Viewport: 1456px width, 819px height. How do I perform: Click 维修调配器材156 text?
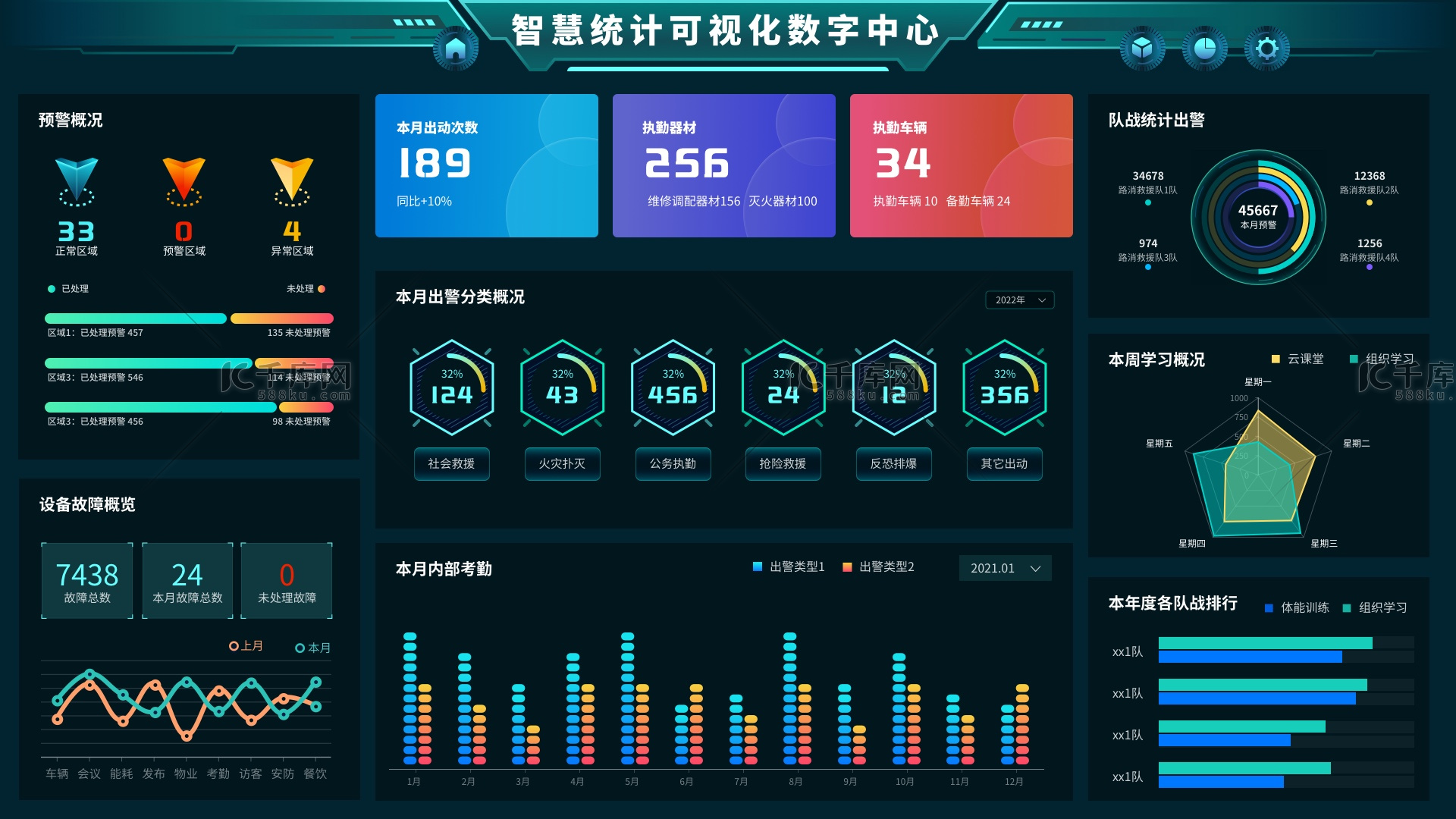[694, 202]
